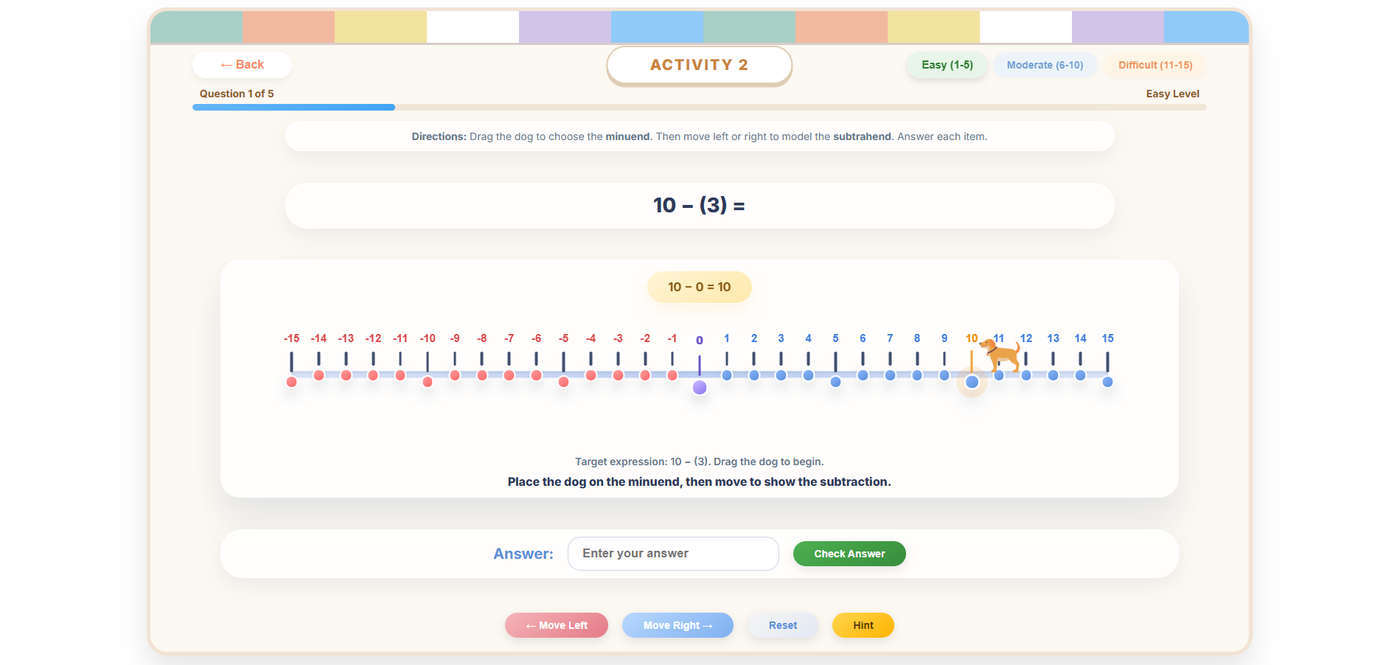1400x665 pixels.
Task: Click the Move Right button
Action: (678, 625)
